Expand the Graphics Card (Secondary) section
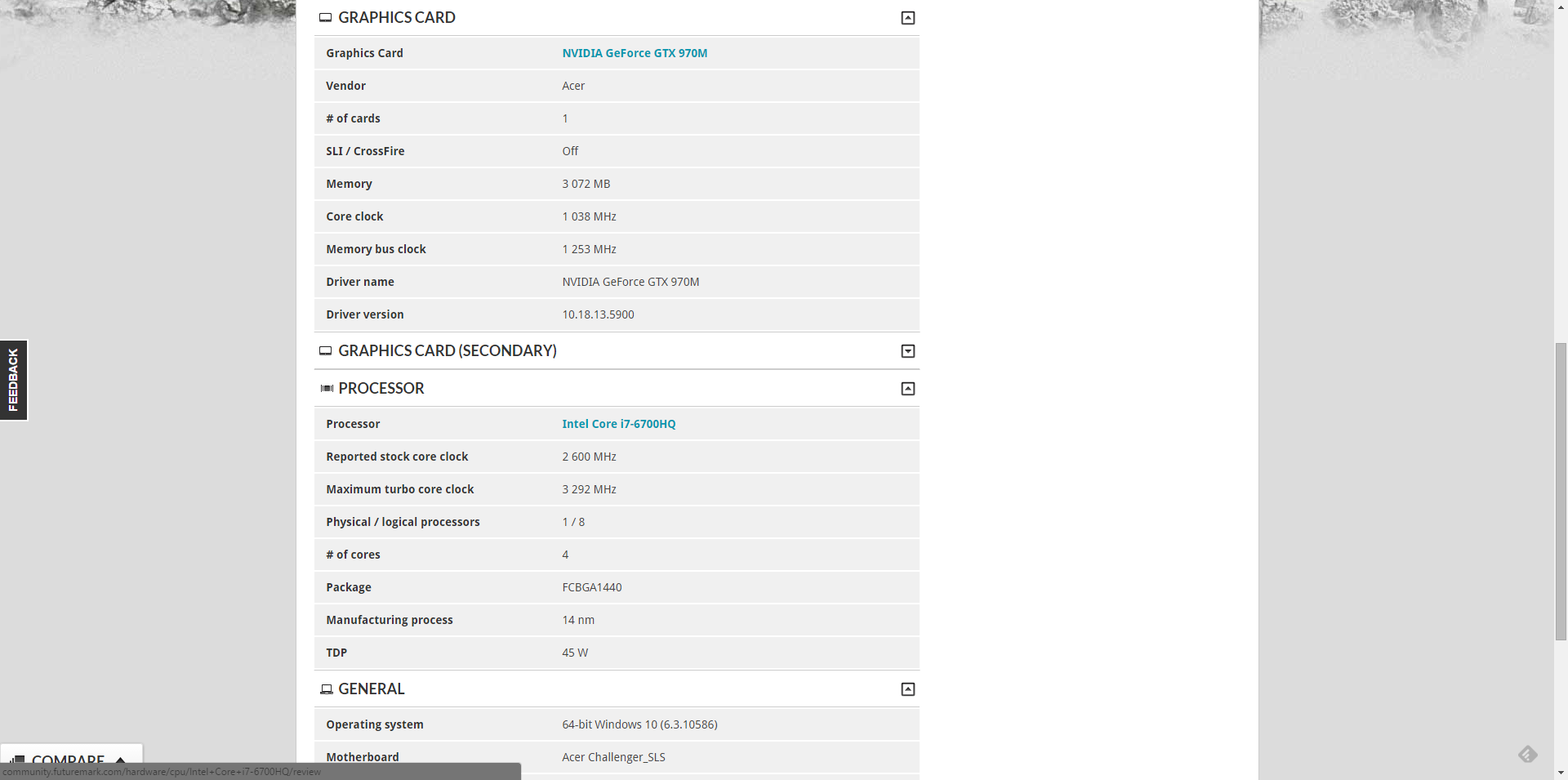 coord(907,351)
